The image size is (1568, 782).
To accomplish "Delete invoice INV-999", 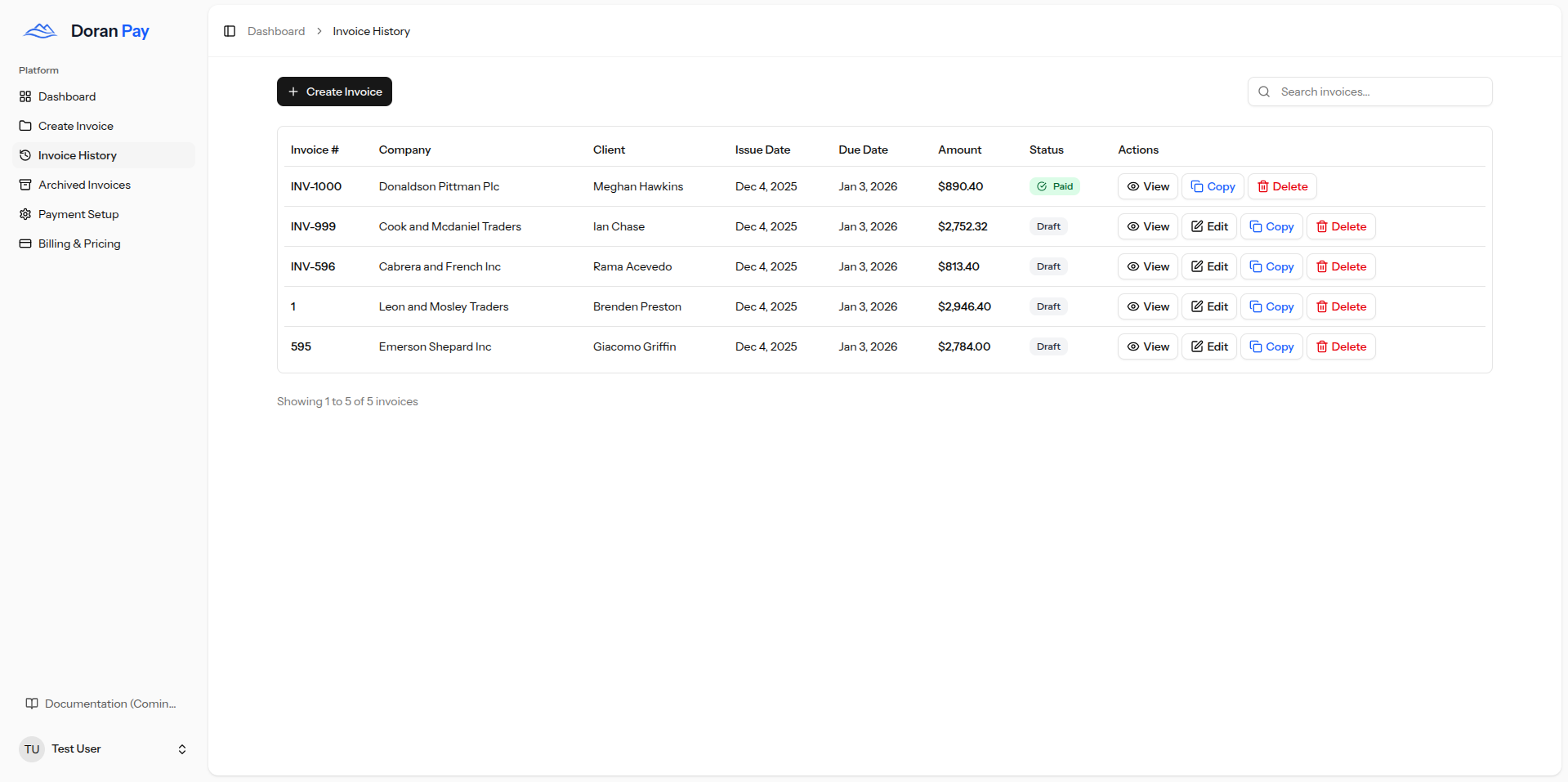I will [1340, 226].
